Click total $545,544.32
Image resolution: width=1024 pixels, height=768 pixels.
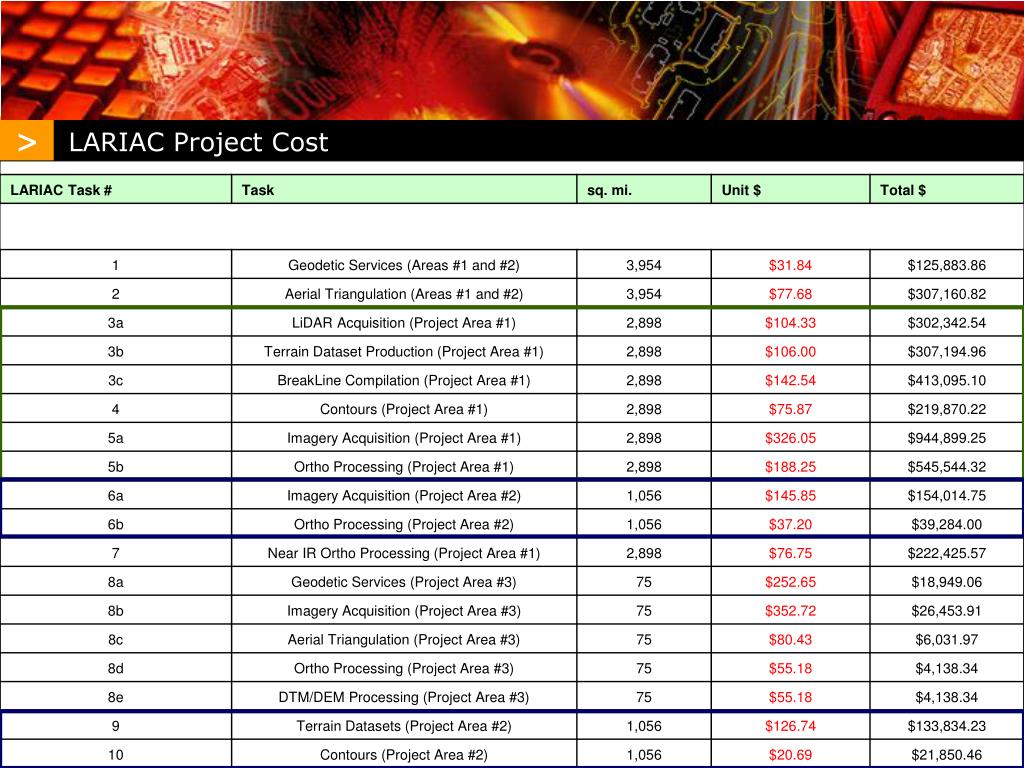tap(946, 466)
